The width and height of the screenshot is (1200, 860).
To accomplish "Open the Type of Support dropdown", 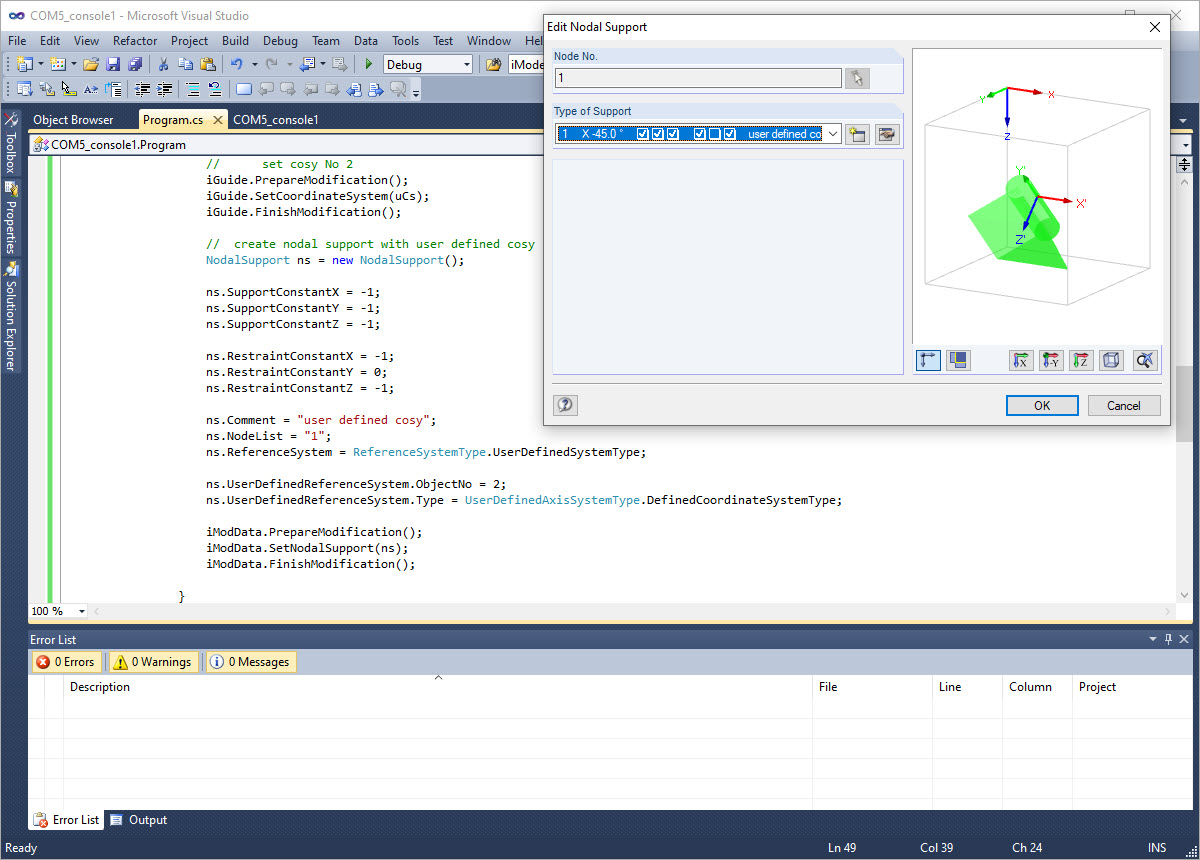I will point(831,133).
